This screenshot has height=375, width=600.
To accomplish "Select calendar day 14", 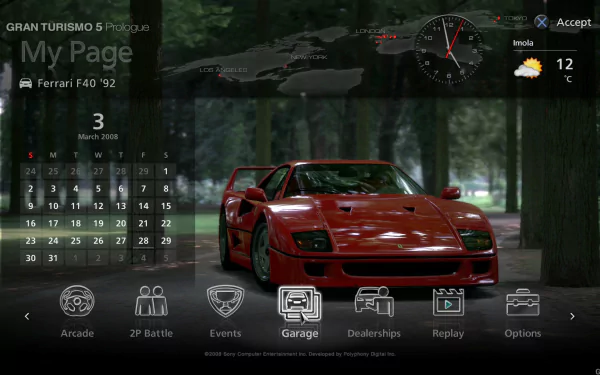I will 143,206.
